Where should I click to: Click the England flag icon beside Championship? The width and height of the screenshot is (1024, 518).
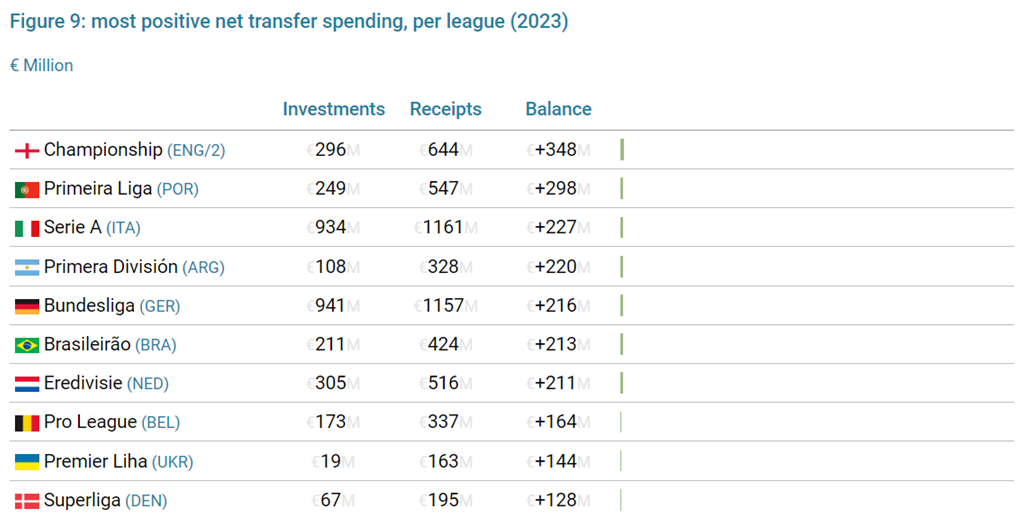[27, 151]
